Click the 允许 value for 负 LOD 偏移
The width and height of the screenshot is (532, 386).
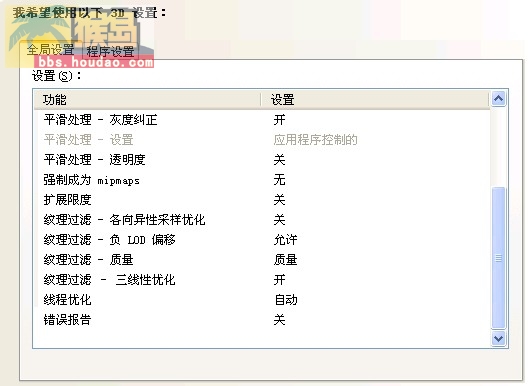pyautogui.click(x=286, y=240)
